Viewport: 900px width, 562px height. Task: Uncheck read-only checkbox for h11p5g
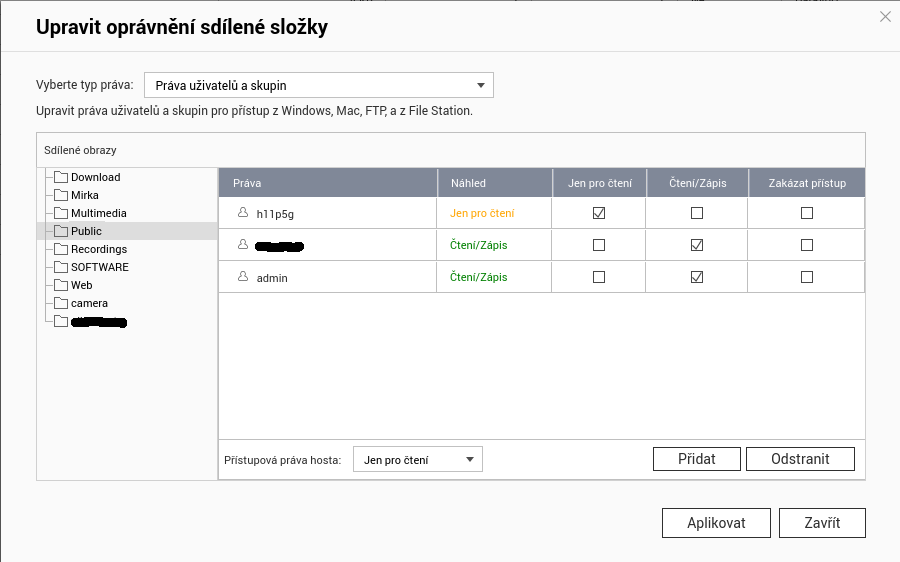point(599,213)
